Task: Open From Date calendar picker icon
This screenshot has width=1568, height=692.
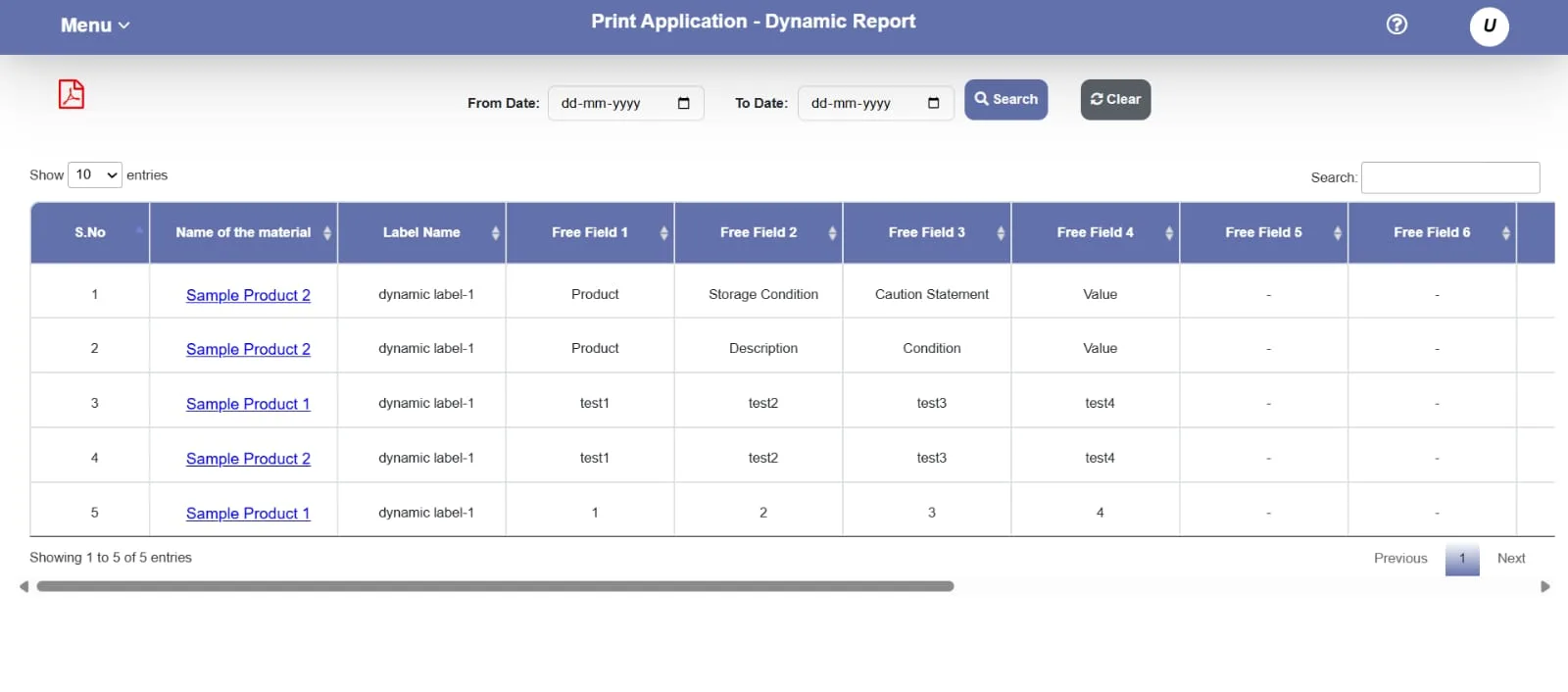Action: (684, 103)
